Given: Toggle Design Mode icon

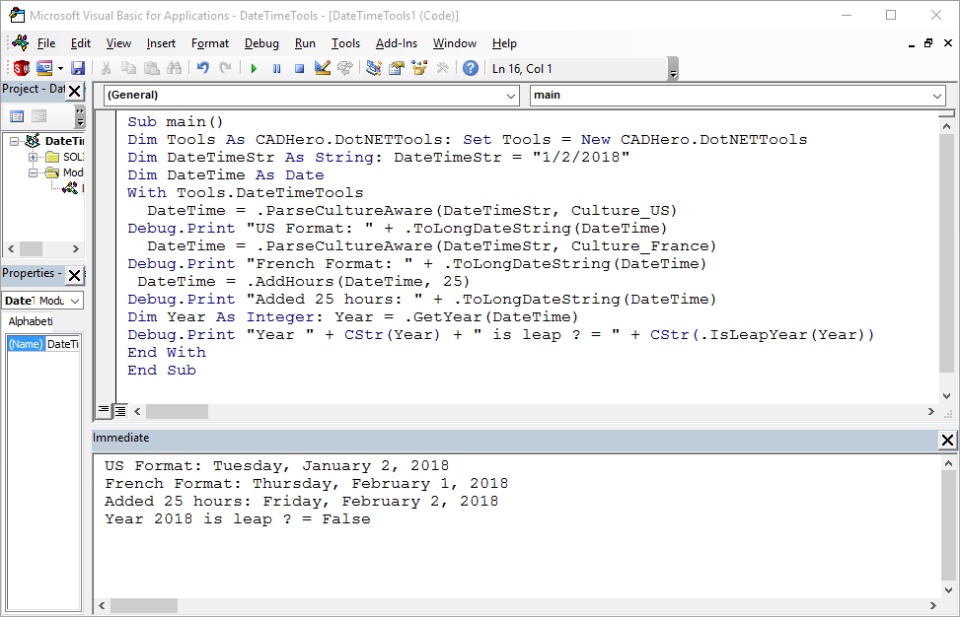Looking at the screenshot, I should point(322,68).
